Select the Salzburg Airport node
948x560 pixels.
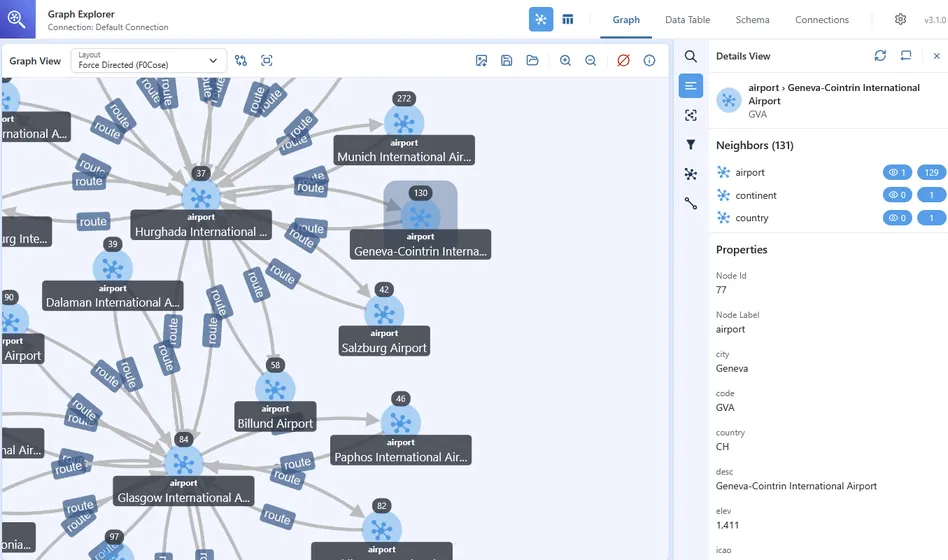click(x=384, y=313)
